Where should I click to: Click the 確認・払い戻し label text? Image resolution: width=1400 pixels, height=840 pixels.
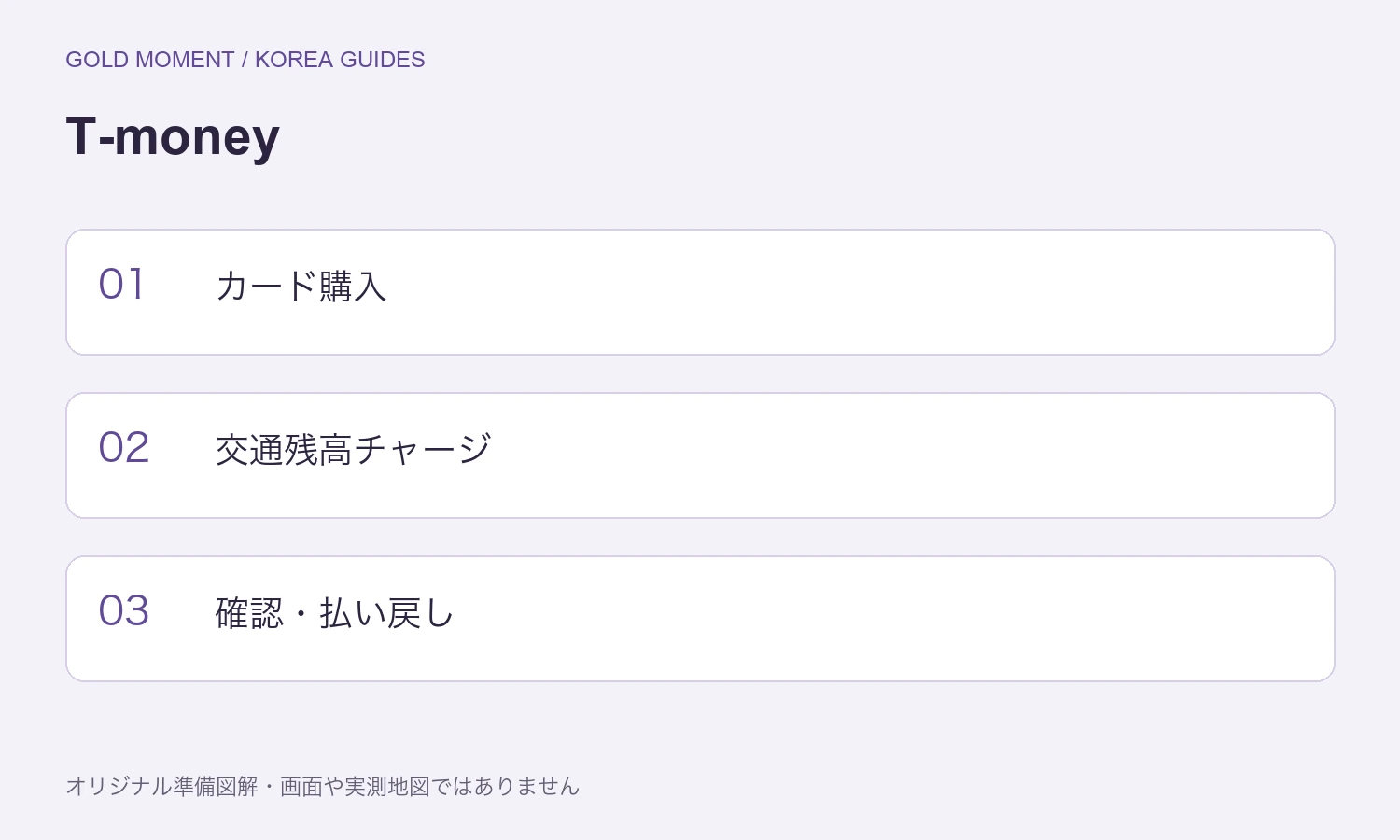pyautogui.click(x=335, y=612)
